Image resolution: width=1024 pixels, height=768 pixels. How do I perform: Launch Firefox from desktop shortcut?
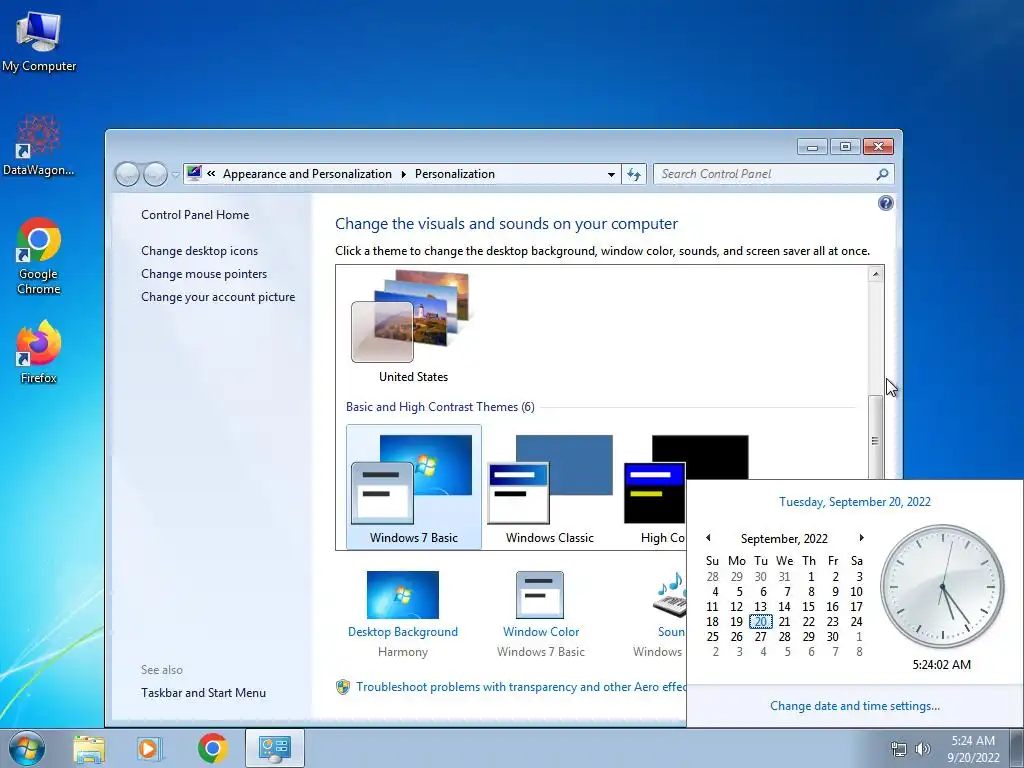point(39,351)
